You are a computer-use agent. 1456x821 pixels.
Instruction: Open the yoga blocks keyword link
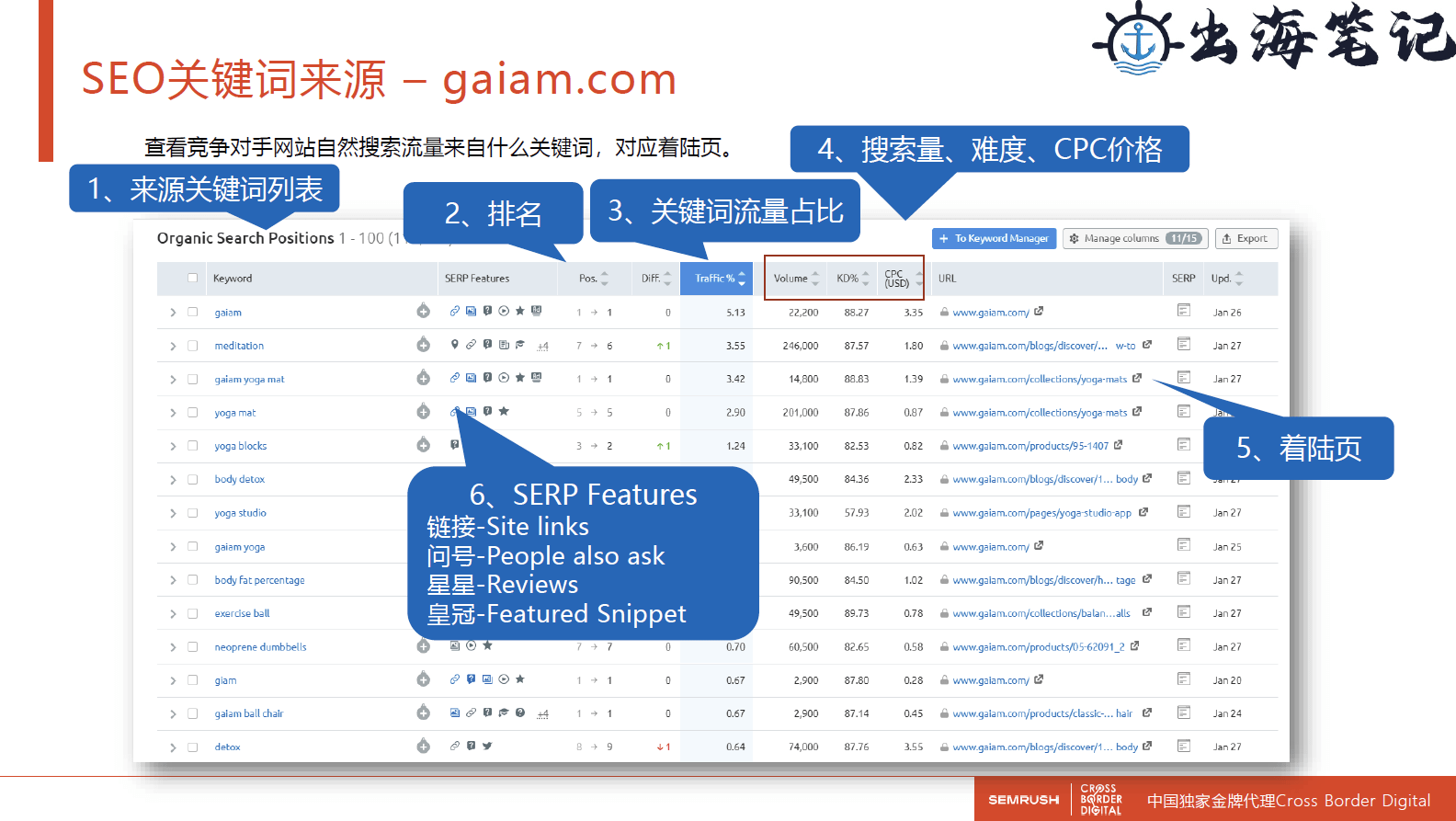point(241,446)
